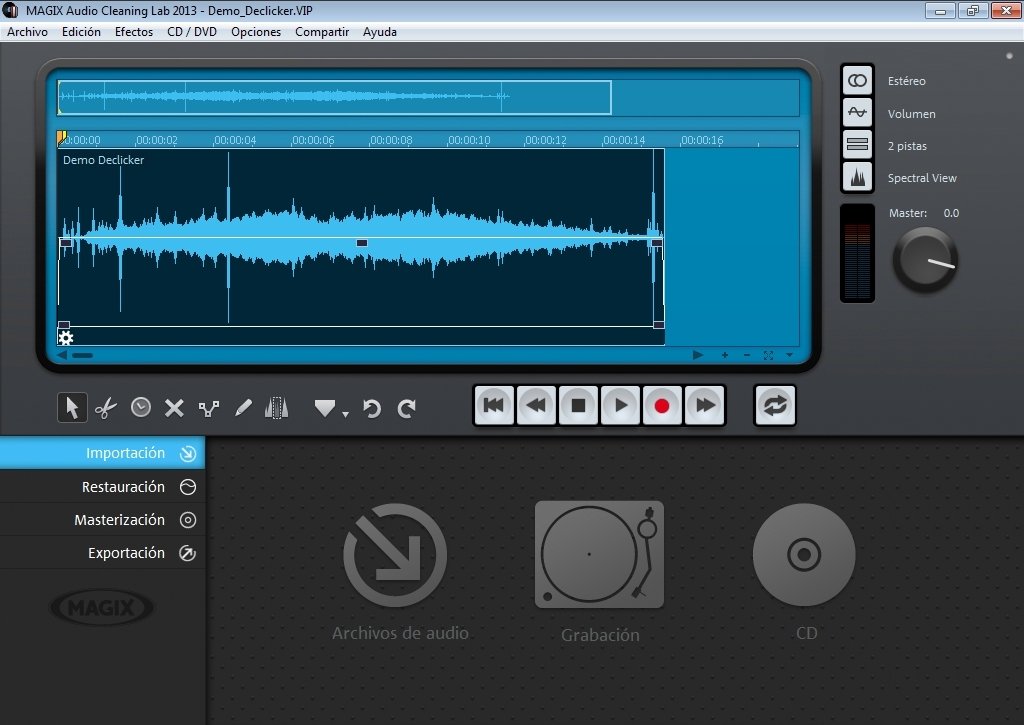Click the waveform overview strip
The width and height of the screenshot is (1024, 725).
[x=428, y=98]
